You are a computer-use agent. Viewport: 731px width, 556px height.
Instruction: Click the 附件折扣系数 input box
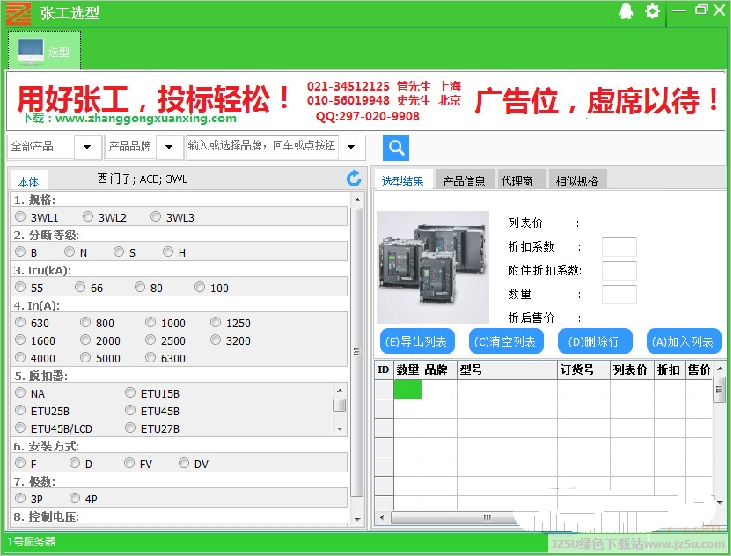click(619, 271)
